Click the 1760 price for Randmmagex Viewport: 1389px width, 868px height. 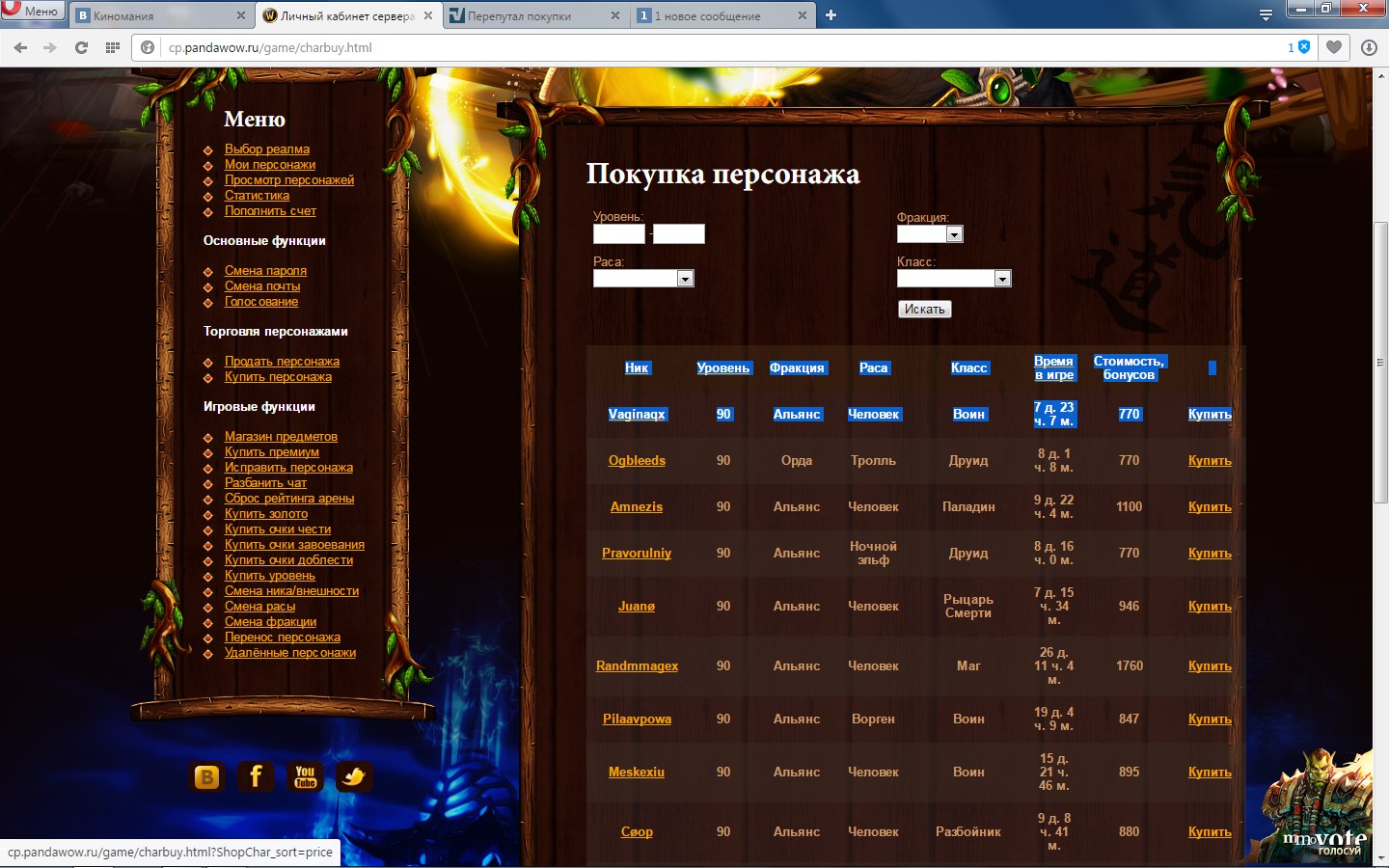(x=1130, y=665)
